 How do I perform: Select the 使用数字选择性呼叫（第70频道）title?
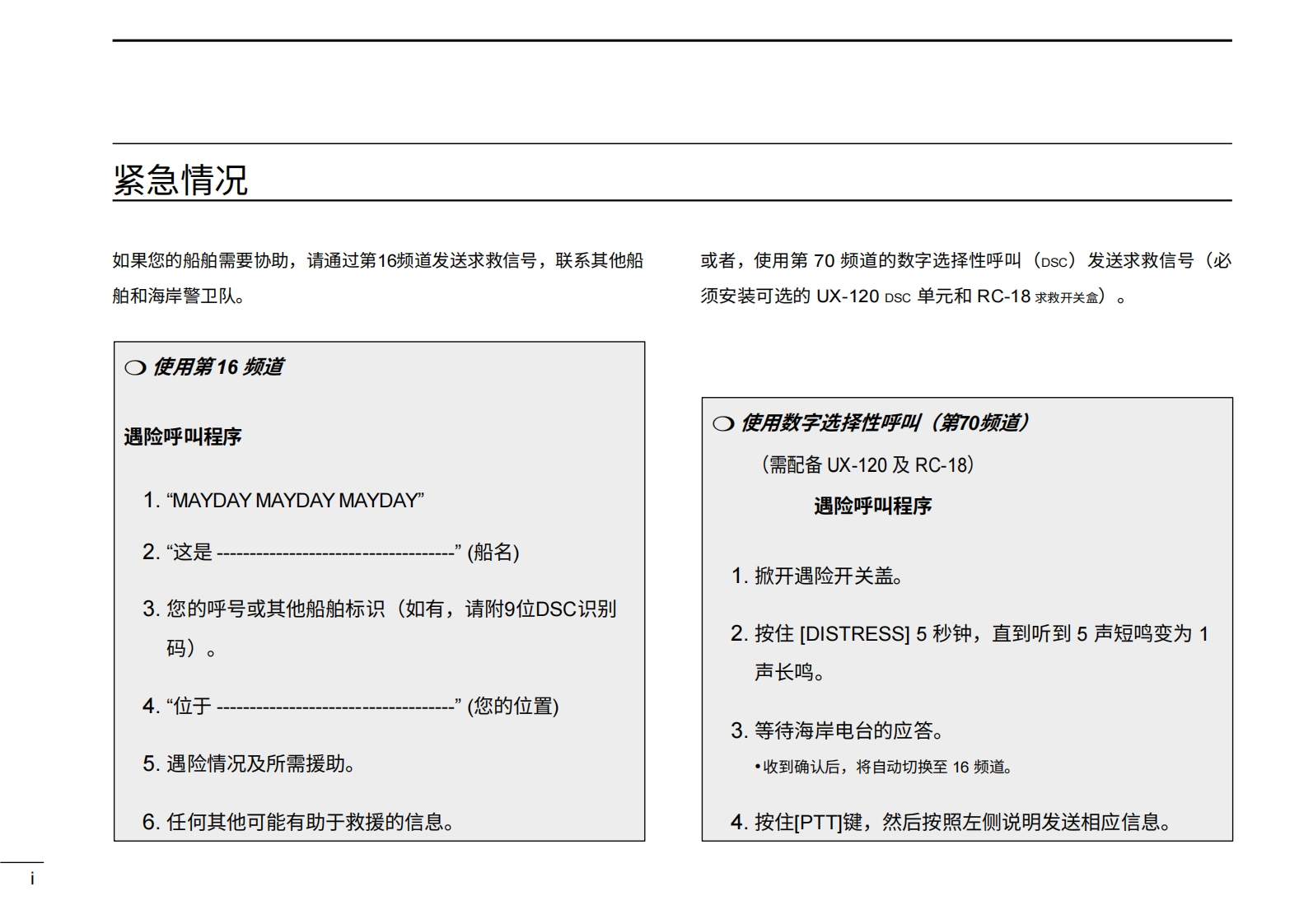pos(885,423)
